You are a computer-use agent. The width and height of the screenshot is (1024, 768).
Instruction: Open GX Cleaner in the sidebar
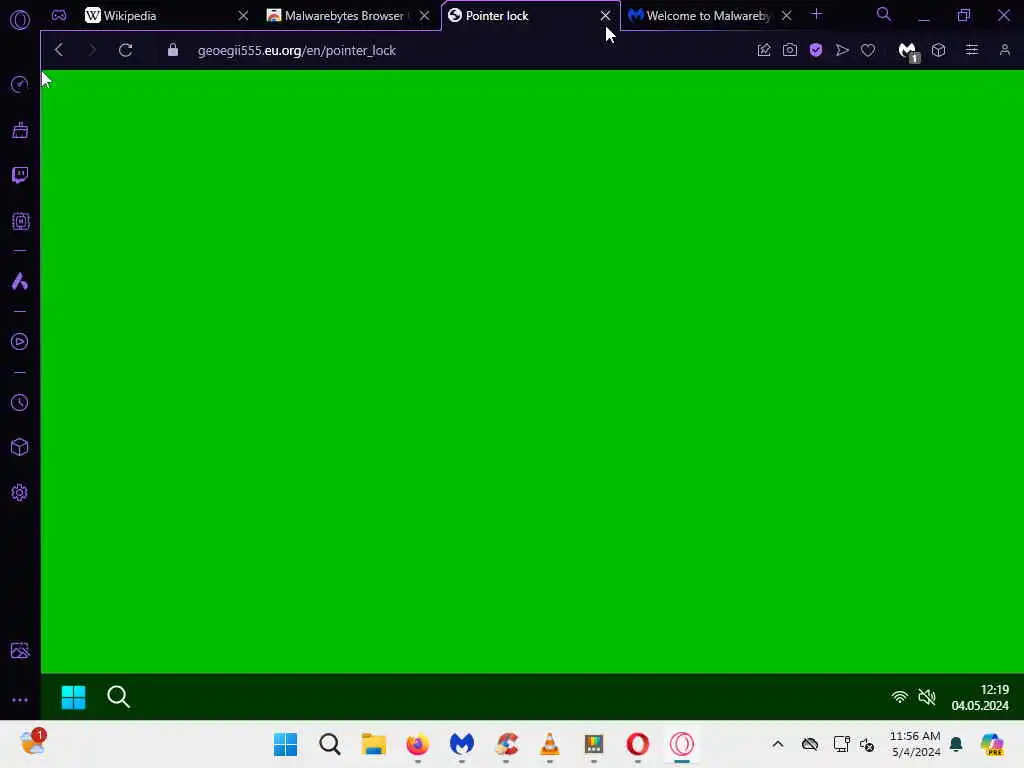[20, 130]
